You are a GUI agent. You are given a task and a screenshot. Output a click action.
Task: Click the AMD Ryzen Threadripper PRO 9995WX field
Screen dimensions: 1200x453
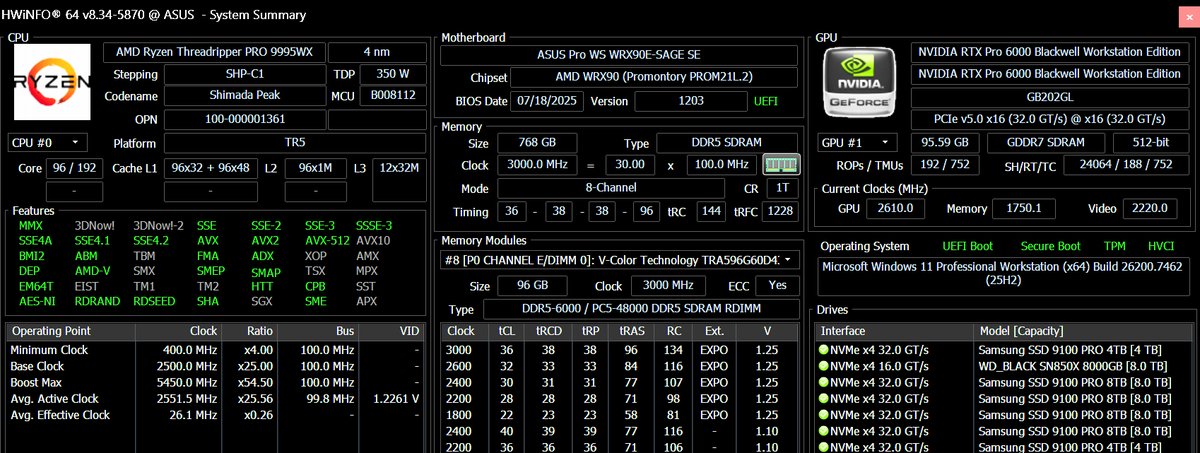pos(213,52)
